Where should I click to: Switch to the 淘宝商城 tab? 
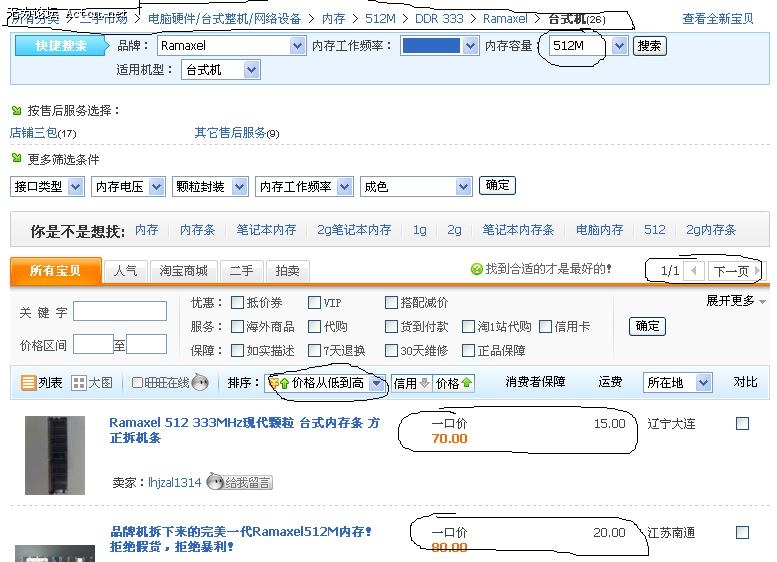(181, 271)
